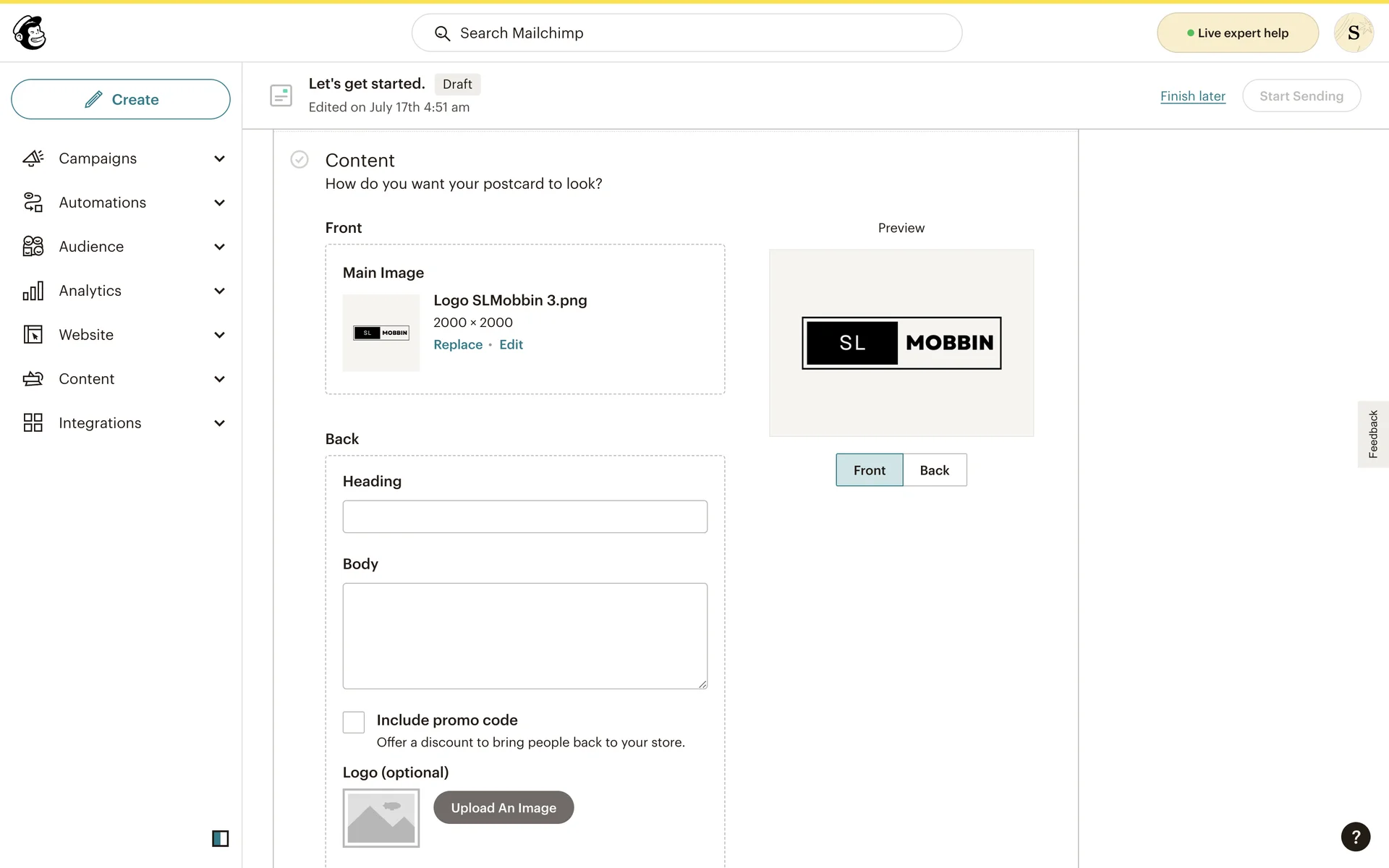This screenshot has width=1389, height=868.
Task: Expand the Content sidebar chevron
Action: tap(219, 379)
